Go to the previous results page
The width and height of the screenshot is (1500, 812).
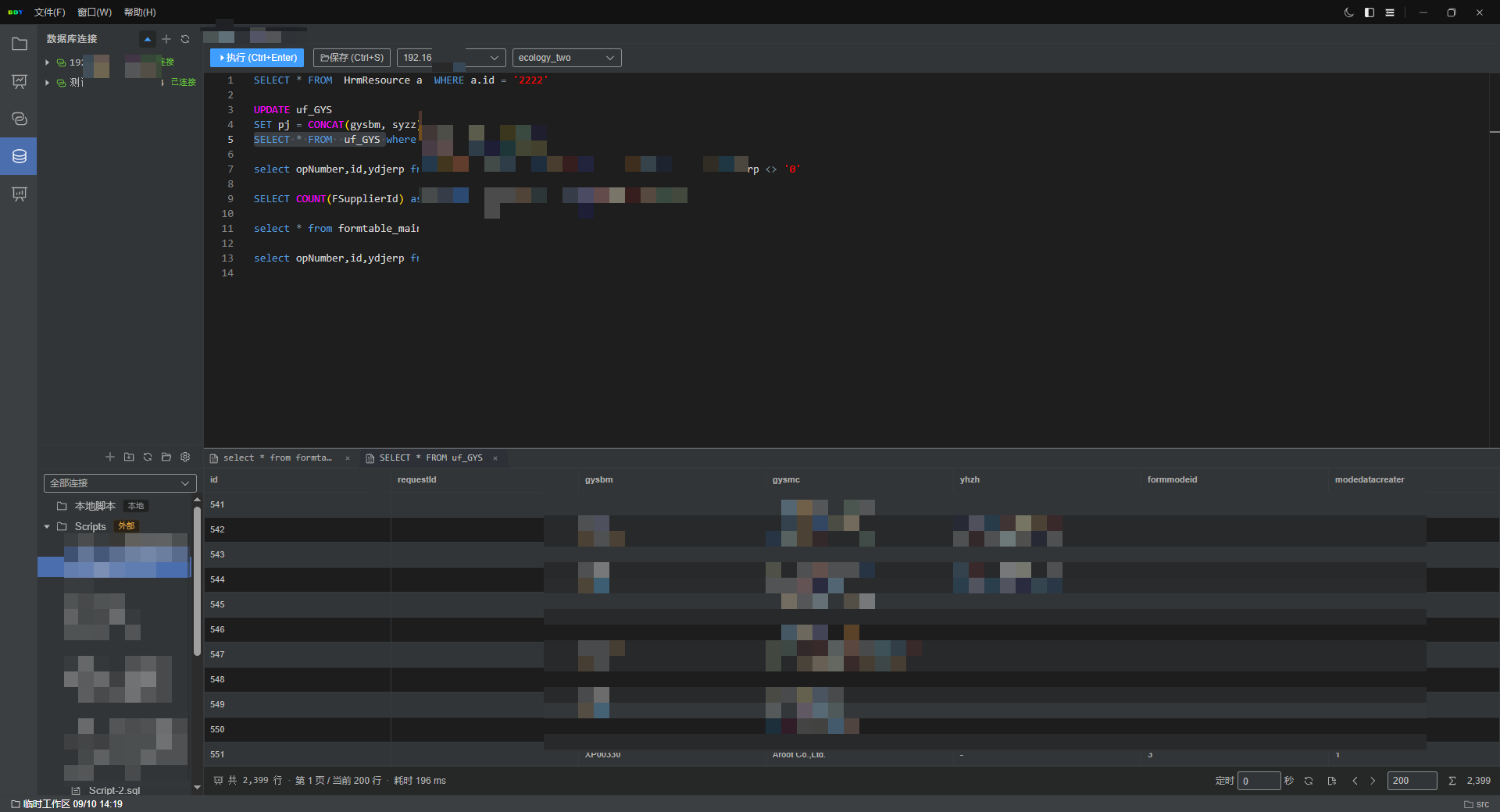[x=1355, y=781]
